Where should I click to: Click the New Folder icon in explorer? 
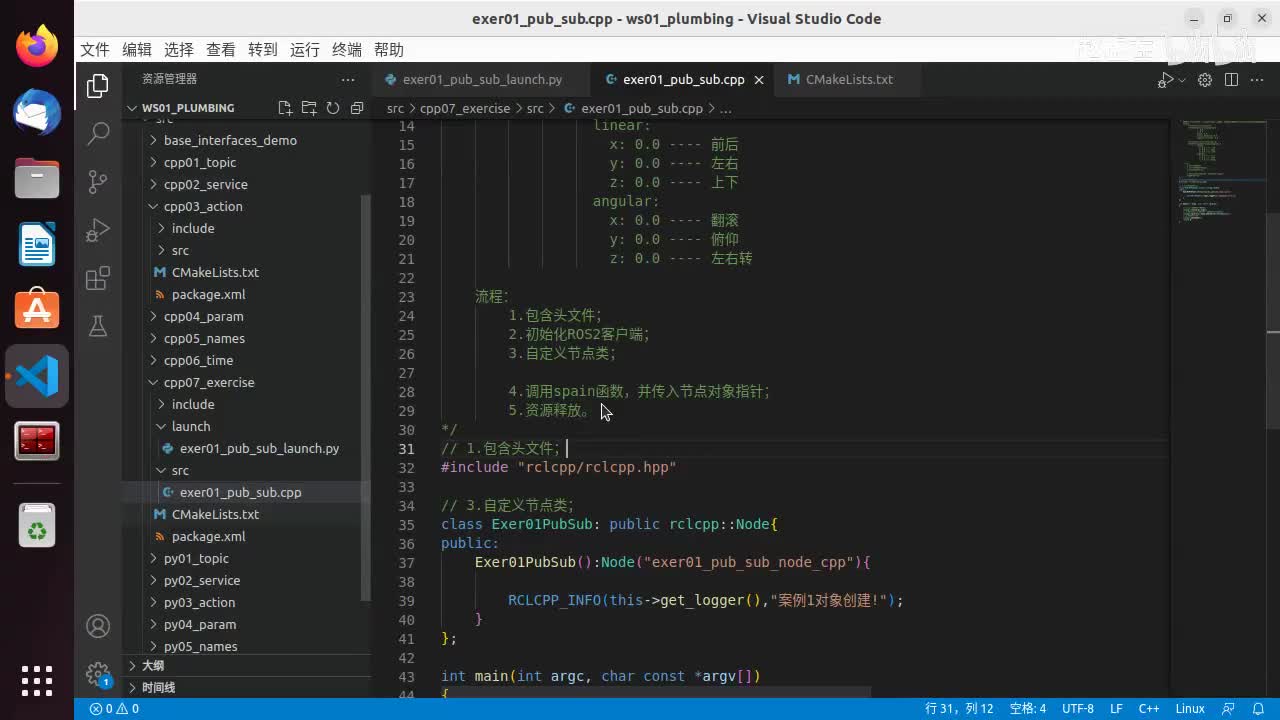(309, 108)
